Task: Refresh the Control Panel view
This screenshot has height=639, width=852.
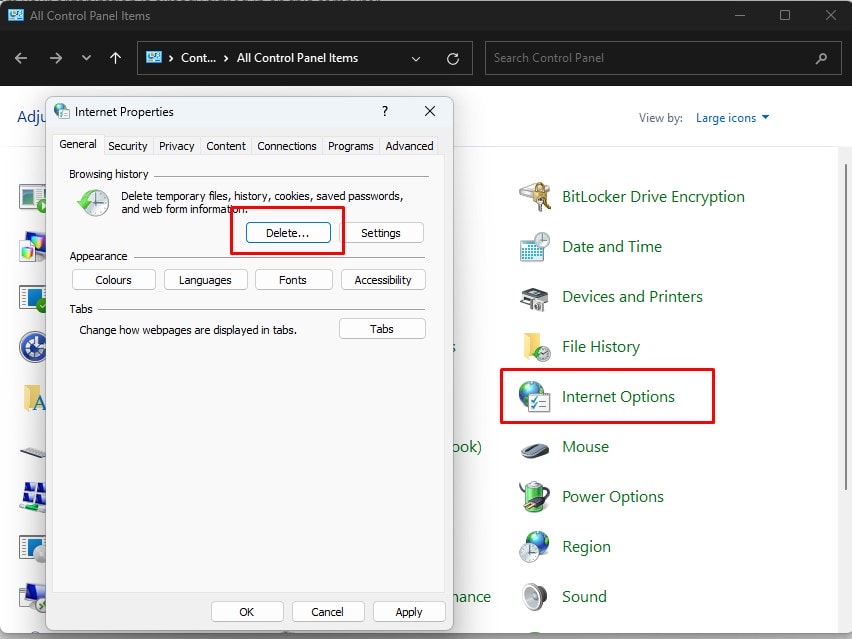Action: pyautogui.click(x=453, y=58)
